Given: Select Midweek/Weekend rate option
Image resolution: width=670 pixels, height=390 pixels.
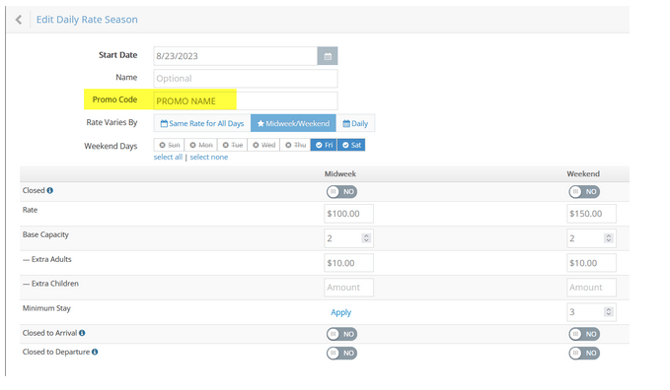Looking at the screenshot, I should (x=294, y=123).
